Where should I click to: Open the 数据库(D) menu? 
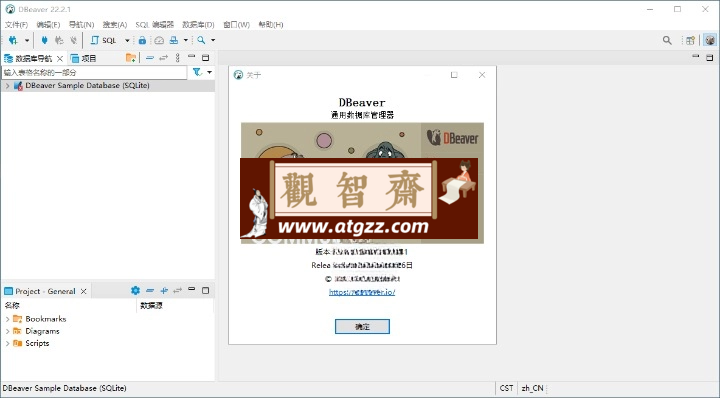point(198,24)
